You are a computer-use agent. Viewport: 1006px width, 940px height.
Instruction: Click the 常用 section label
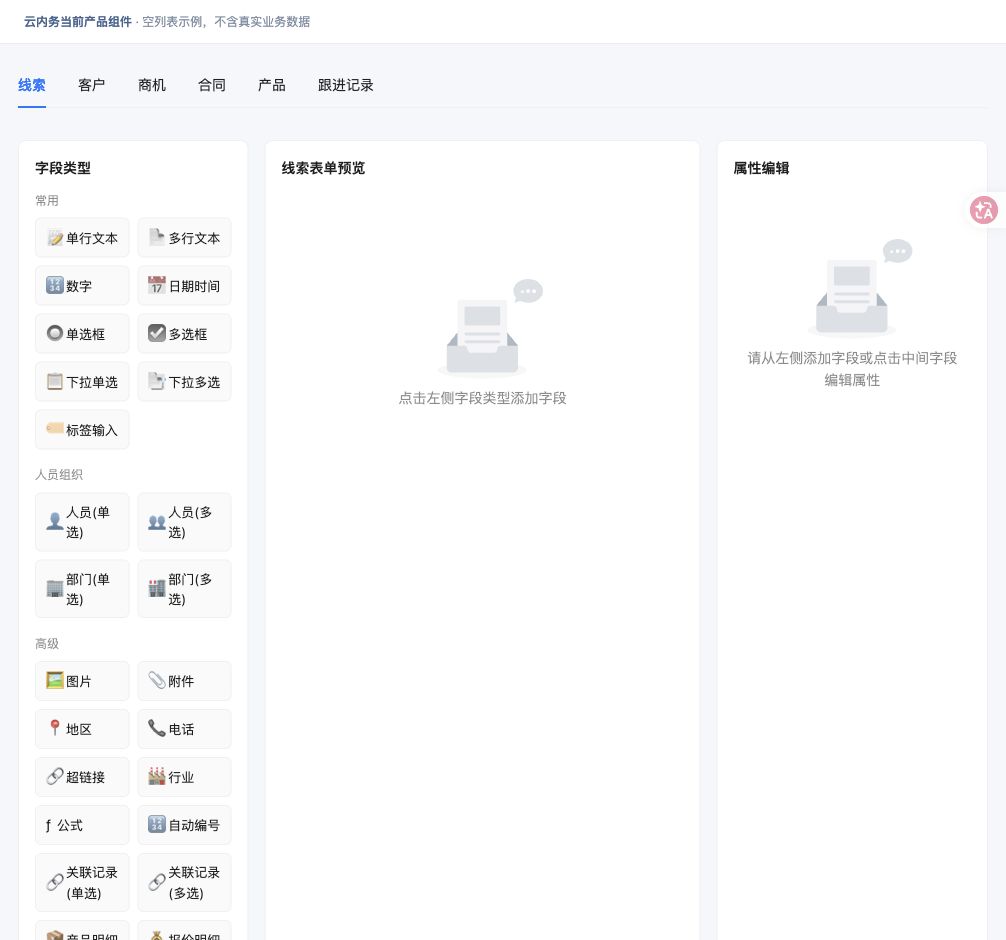point(47,200)
